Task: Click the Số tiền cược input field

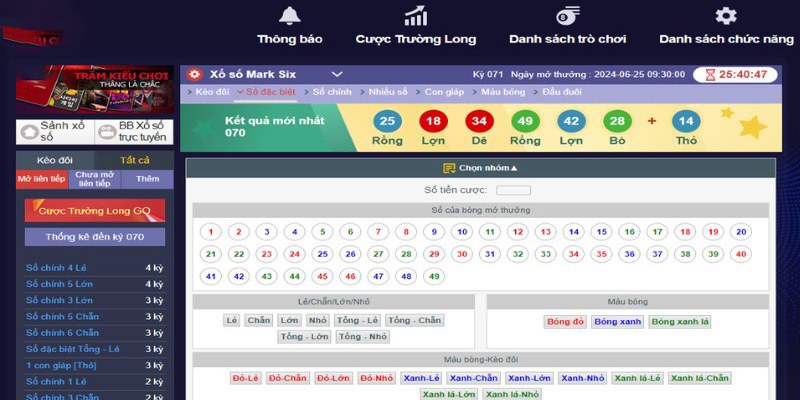Action: (513, 190)
